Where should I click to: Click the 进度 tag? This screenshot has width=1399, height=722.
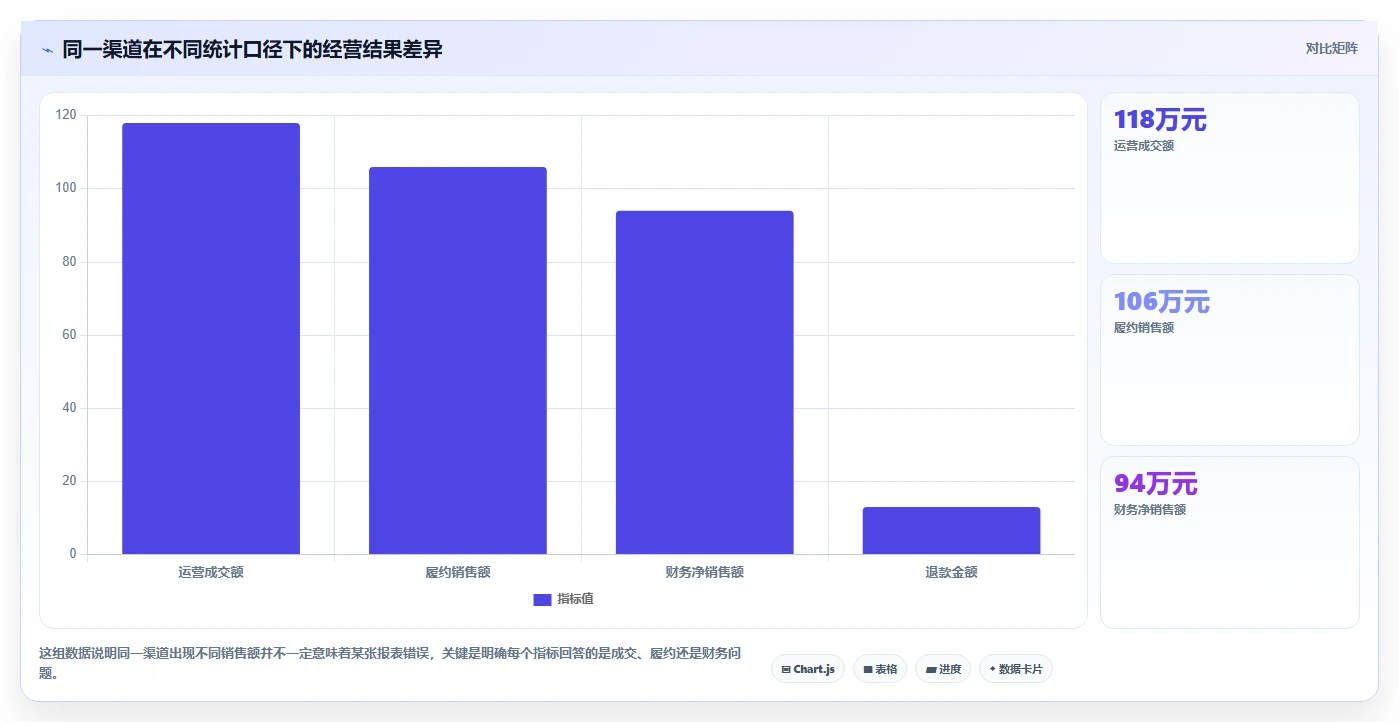pyautogui.click(x=943, y=669)
